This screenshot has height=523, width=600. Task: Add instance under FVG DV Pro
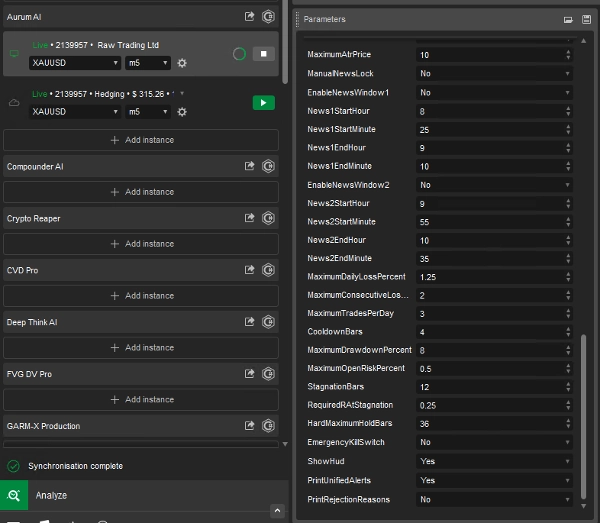[x=141, y=399]
